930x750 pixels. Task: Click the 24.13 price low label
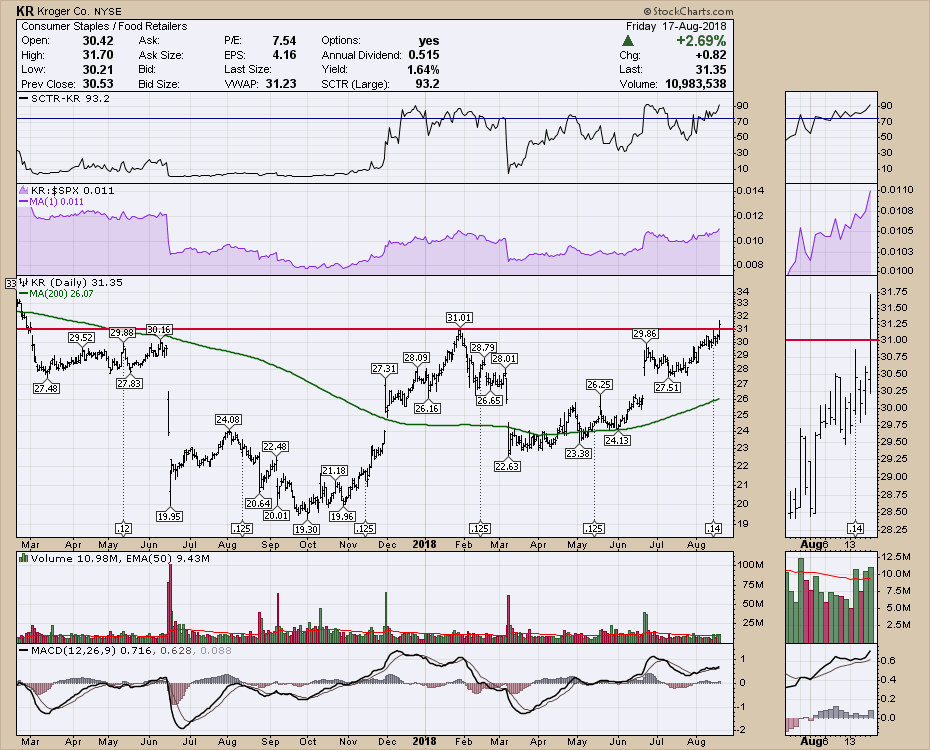point(617,441)
